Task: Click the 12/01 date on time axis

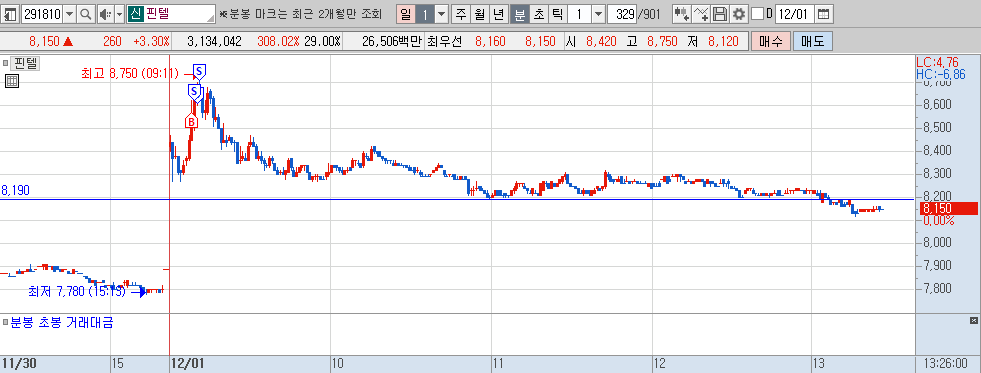Action: click(x=188, y=364)
